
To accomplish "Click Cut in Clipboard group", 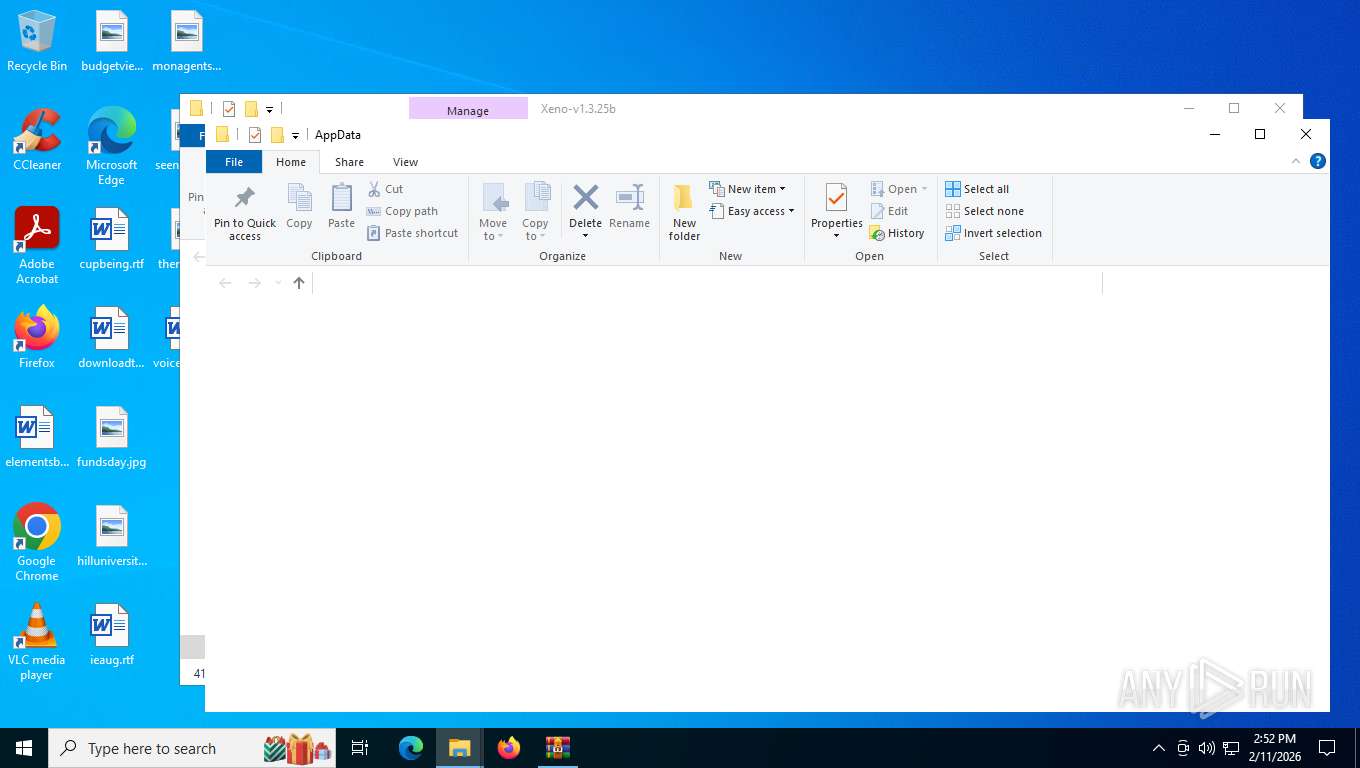I will pos(385,189).
